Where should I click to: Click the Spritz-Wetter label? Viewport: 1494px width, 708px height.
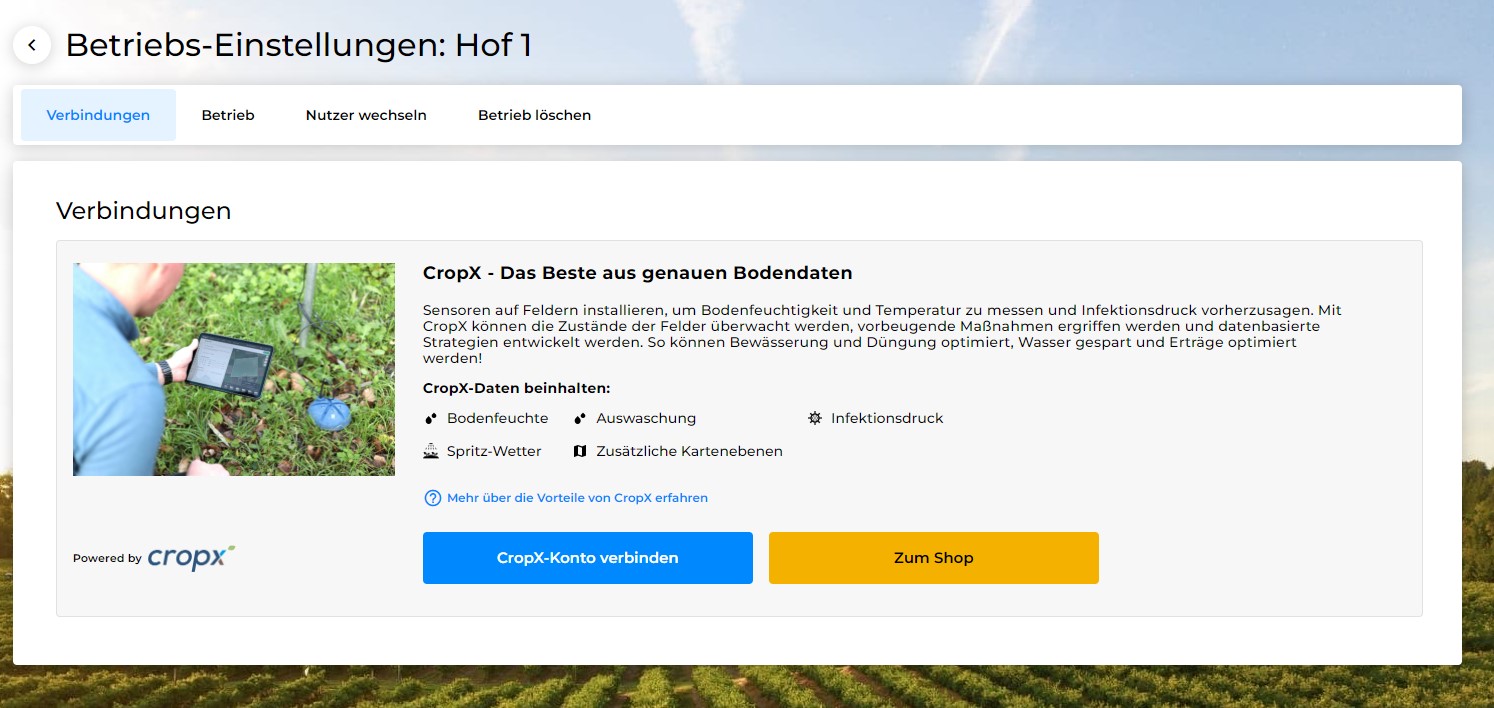click(x=494, y=451)
